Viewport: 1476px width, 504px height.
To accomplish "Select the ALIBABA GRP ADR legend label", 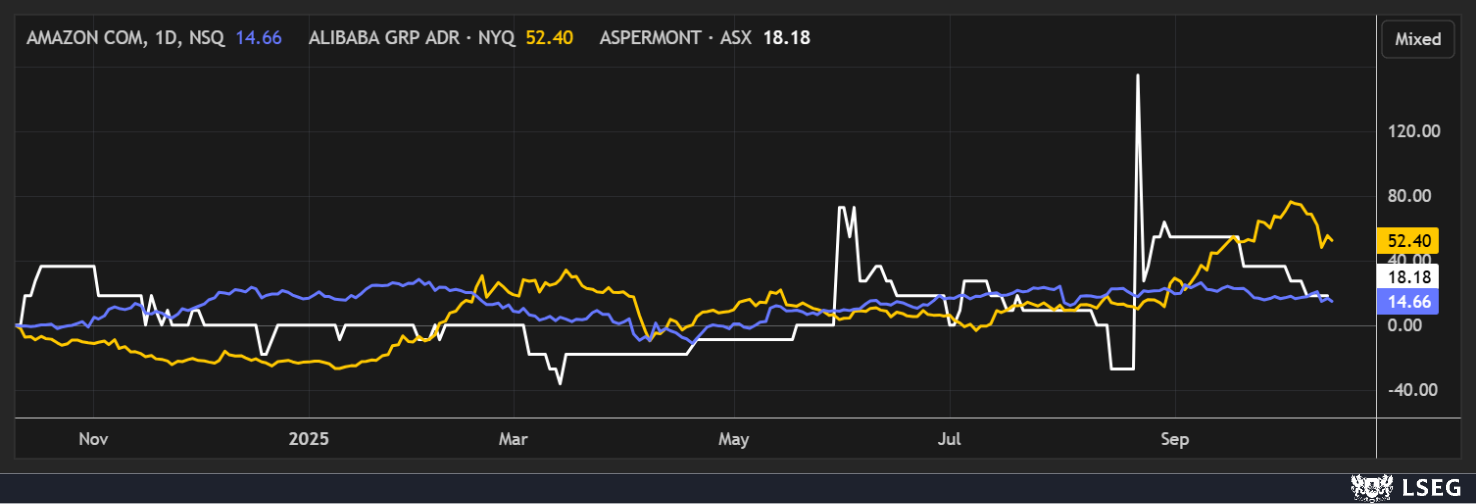I will [413, 39].
